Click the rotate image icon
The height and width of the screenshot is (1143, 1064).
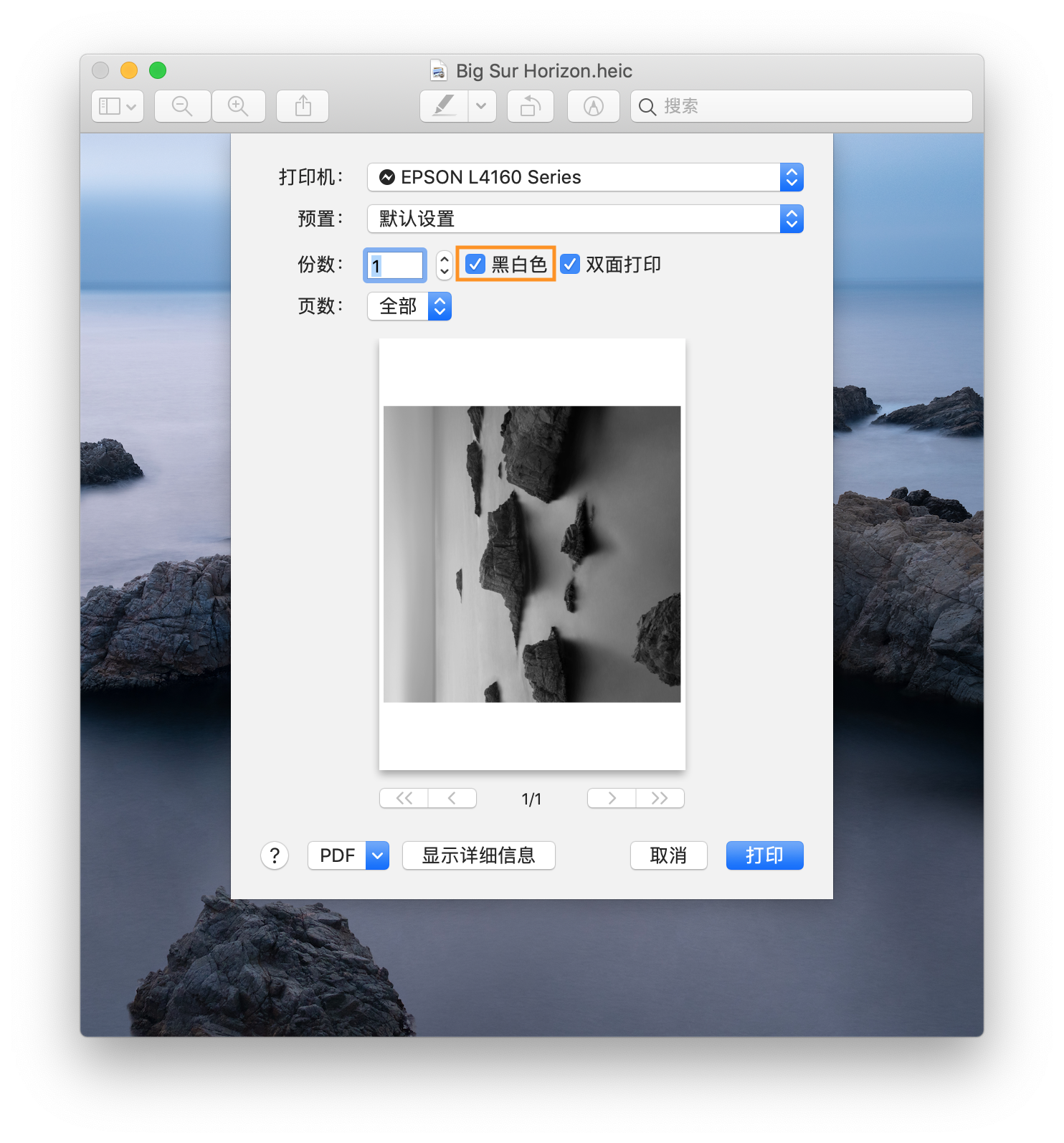pyautogui.click(x=530, y=106)
